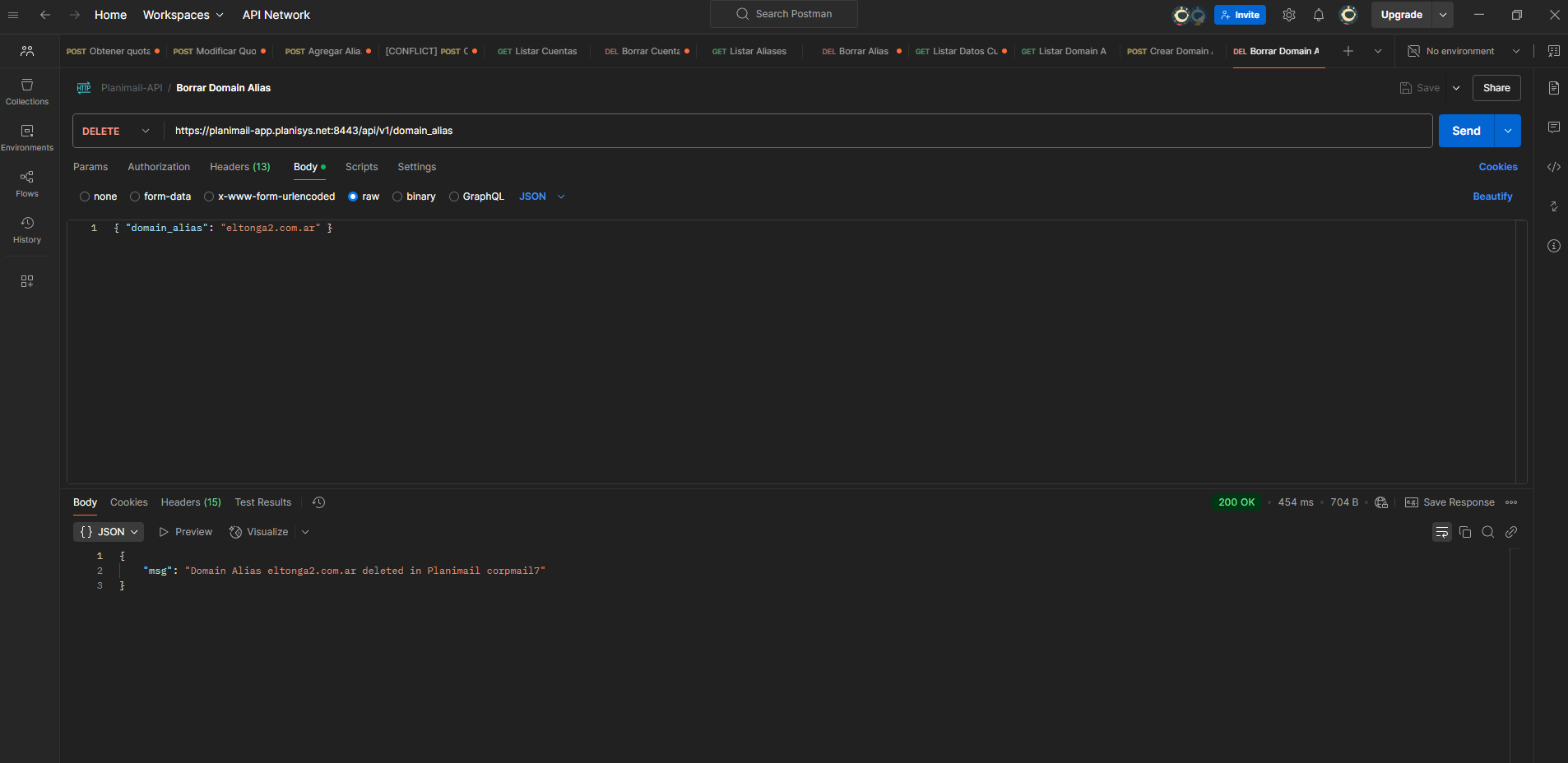This screenshot has width=1568, height=763.
Task: Open the settings gear icon
Action: click(x=1288, y=15)
